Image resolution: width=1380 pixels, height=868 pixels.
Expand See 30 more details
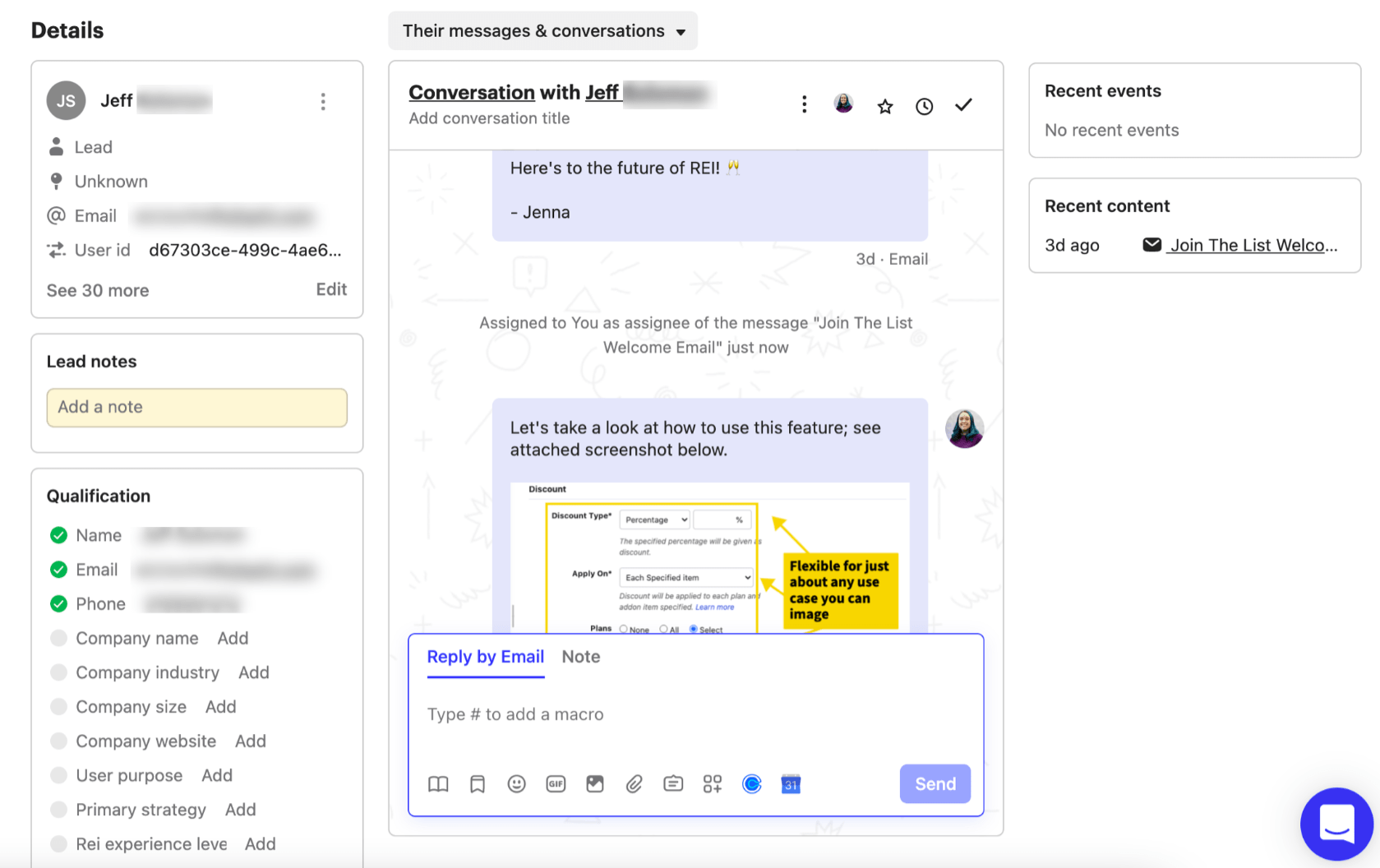(x=98, y=290)
